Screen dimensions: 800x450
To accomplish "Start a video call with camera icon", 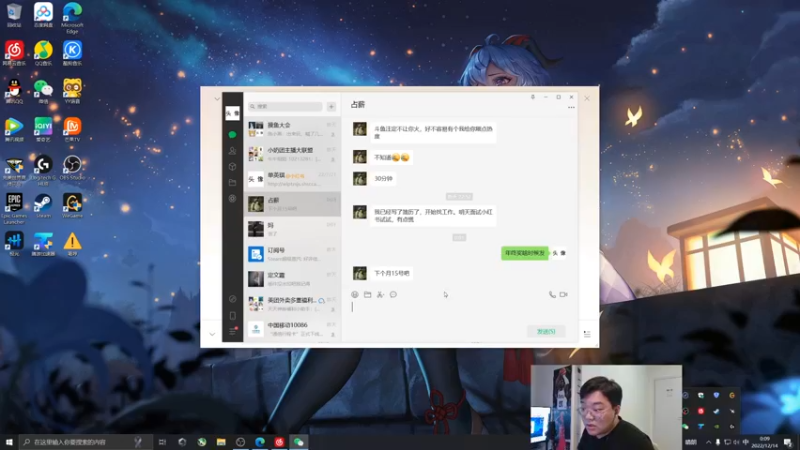I will click(x=564, y=294).
